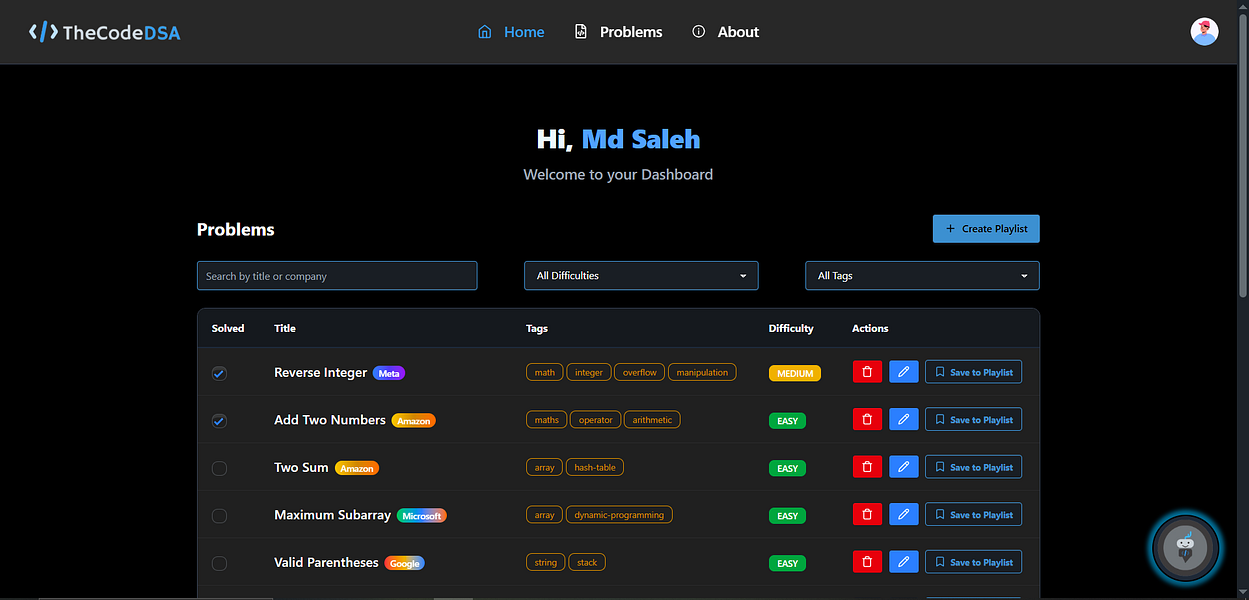The width and height of the screenshot is (1249, 600).
Task: Click the overflow tag
Action: click(x=640, y=372)
